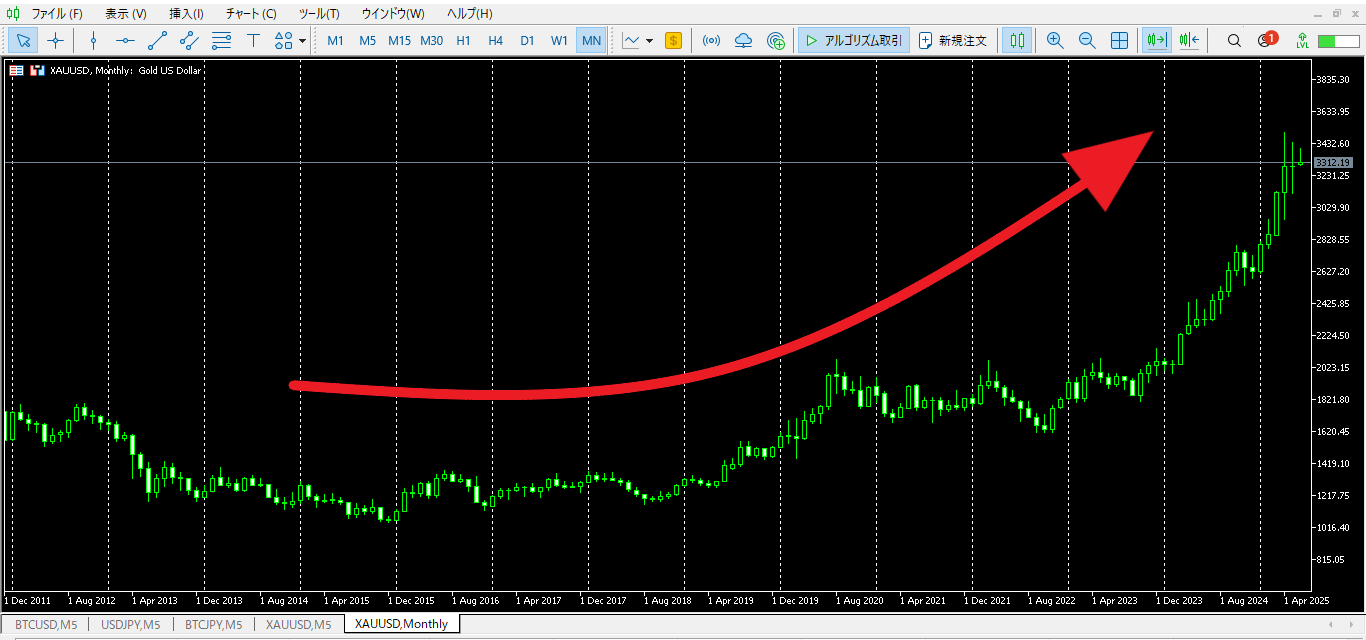Select the trendline drawing tool

157,41
